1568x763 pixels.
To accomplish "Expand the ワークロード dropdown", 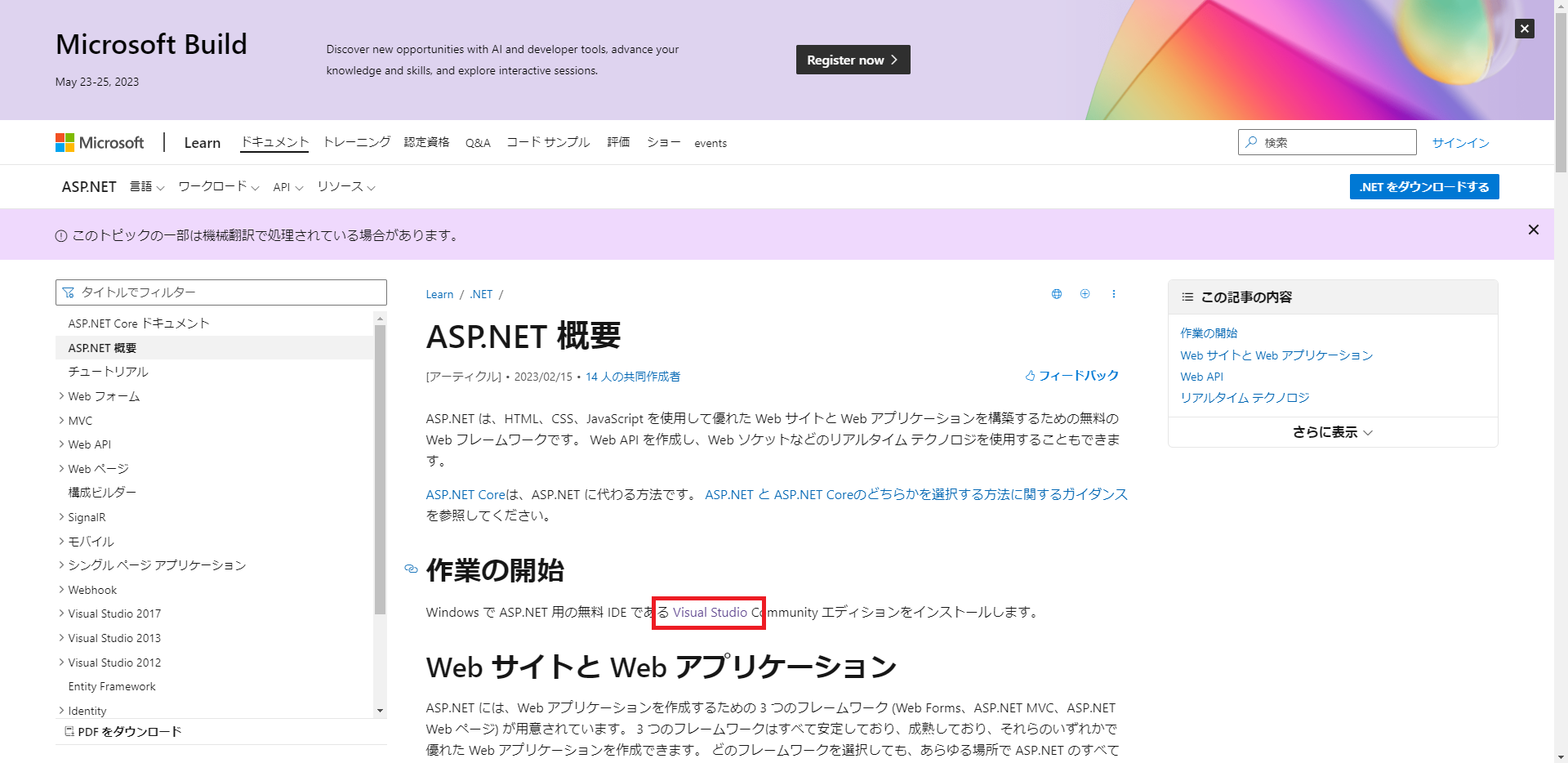I will pos(219,187).
